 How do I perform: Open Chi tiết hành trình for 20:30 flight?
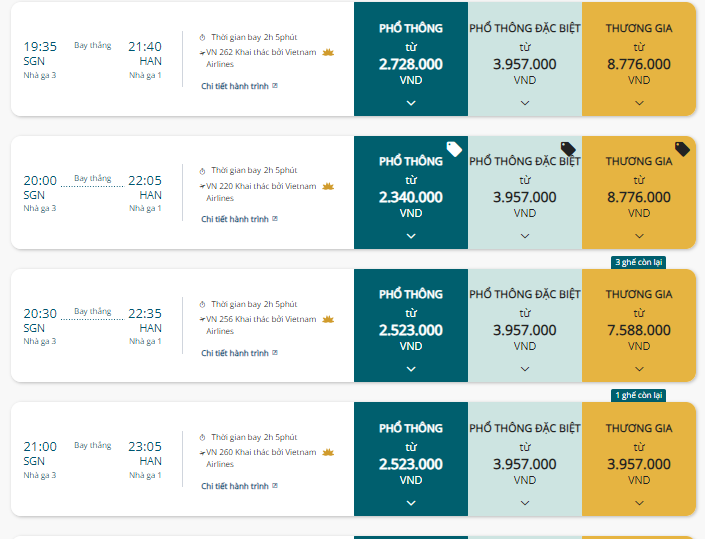click(x=235, y=353)
